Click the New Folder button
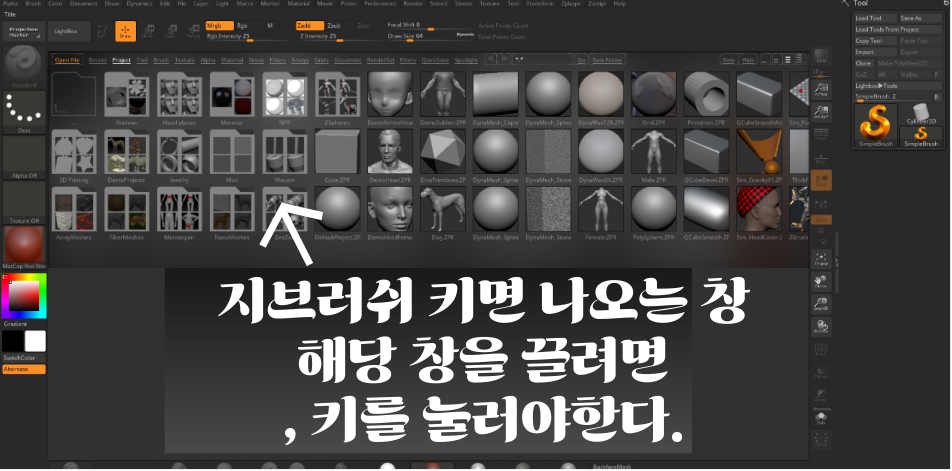The image size is (952, 471). pos(607,60)
